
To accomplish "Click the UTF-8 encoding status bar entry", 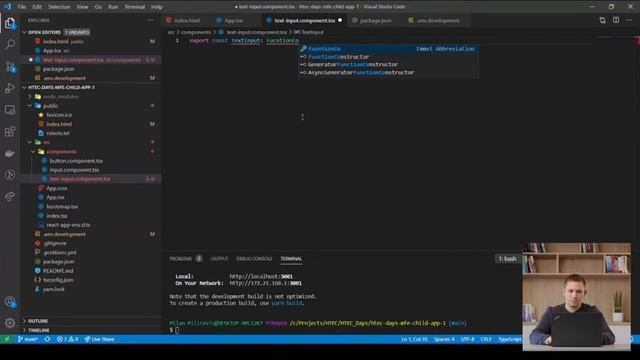I will pos(467,339).
